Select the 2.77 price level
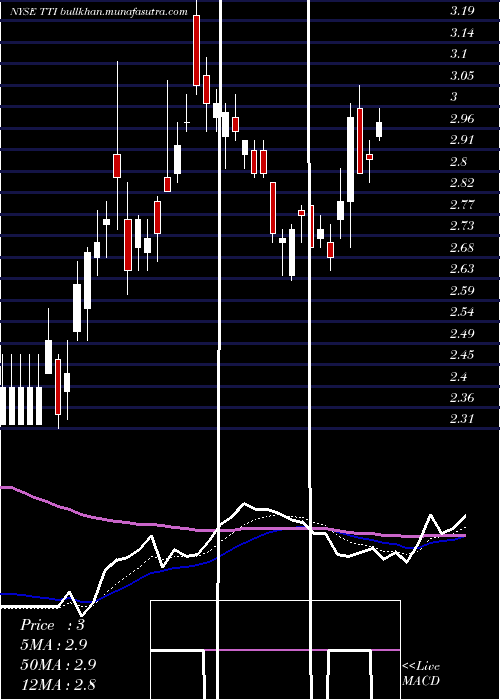 click(x=462, y=205)
